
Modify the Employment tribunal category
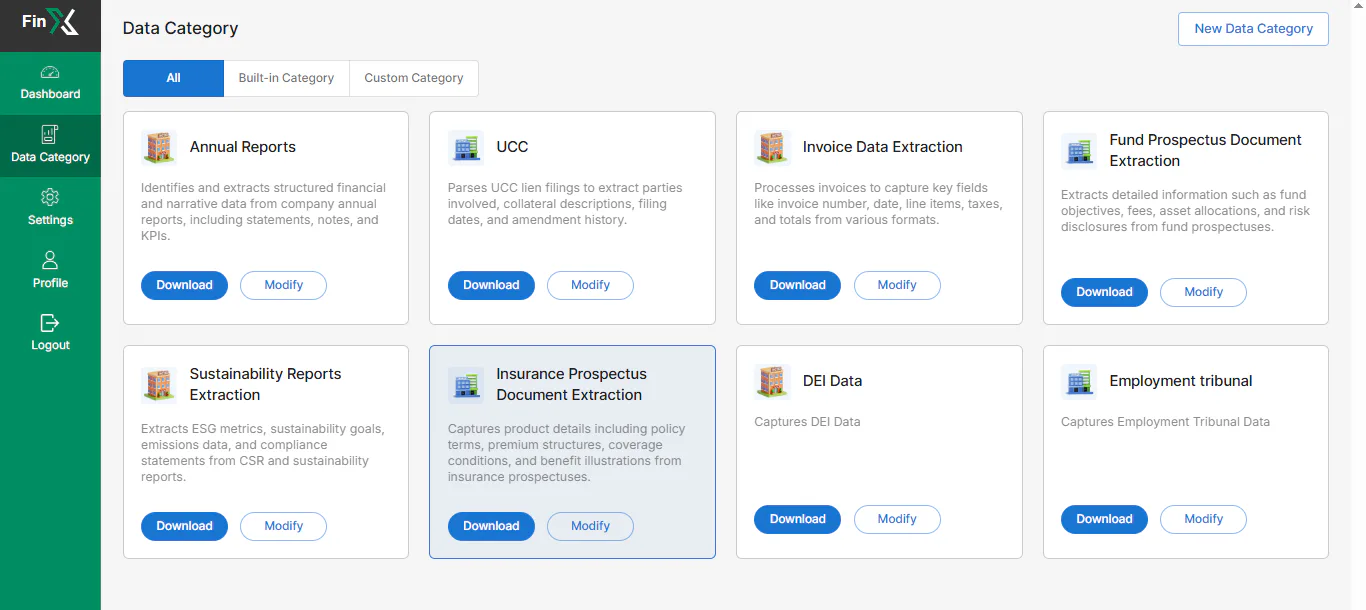point(1204,519)
